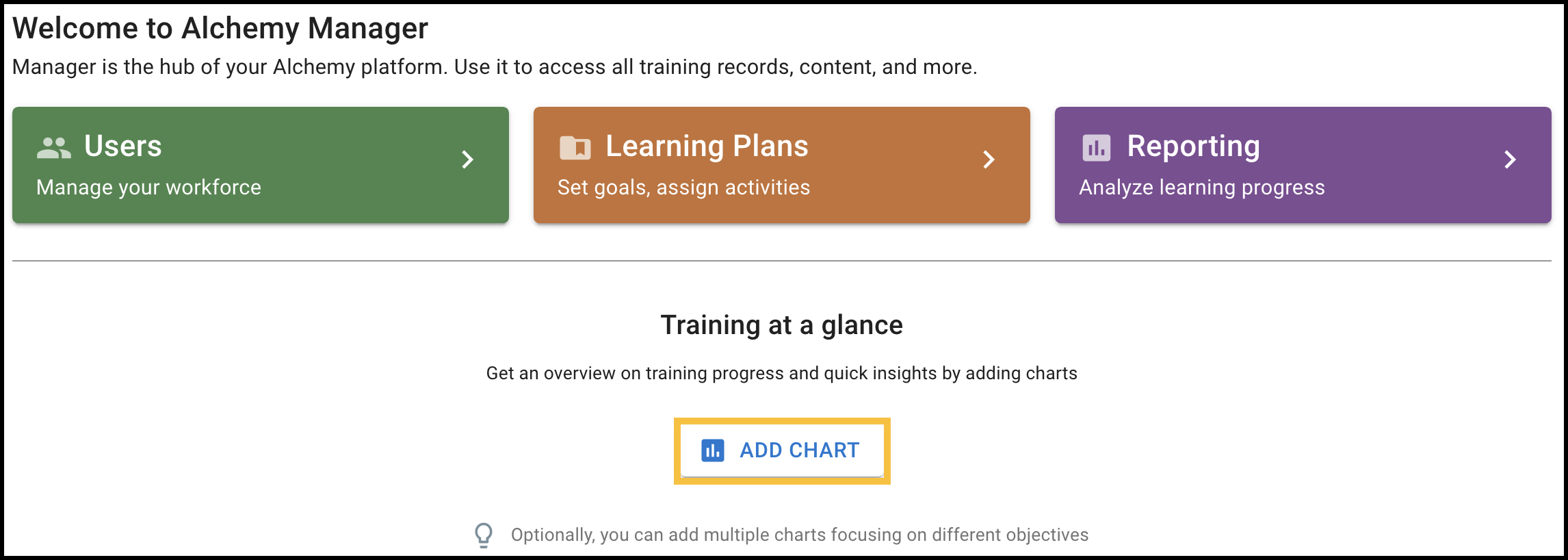Click the tip text about multiple charts
The image size is (1568, 560).
tap(799, 535)
